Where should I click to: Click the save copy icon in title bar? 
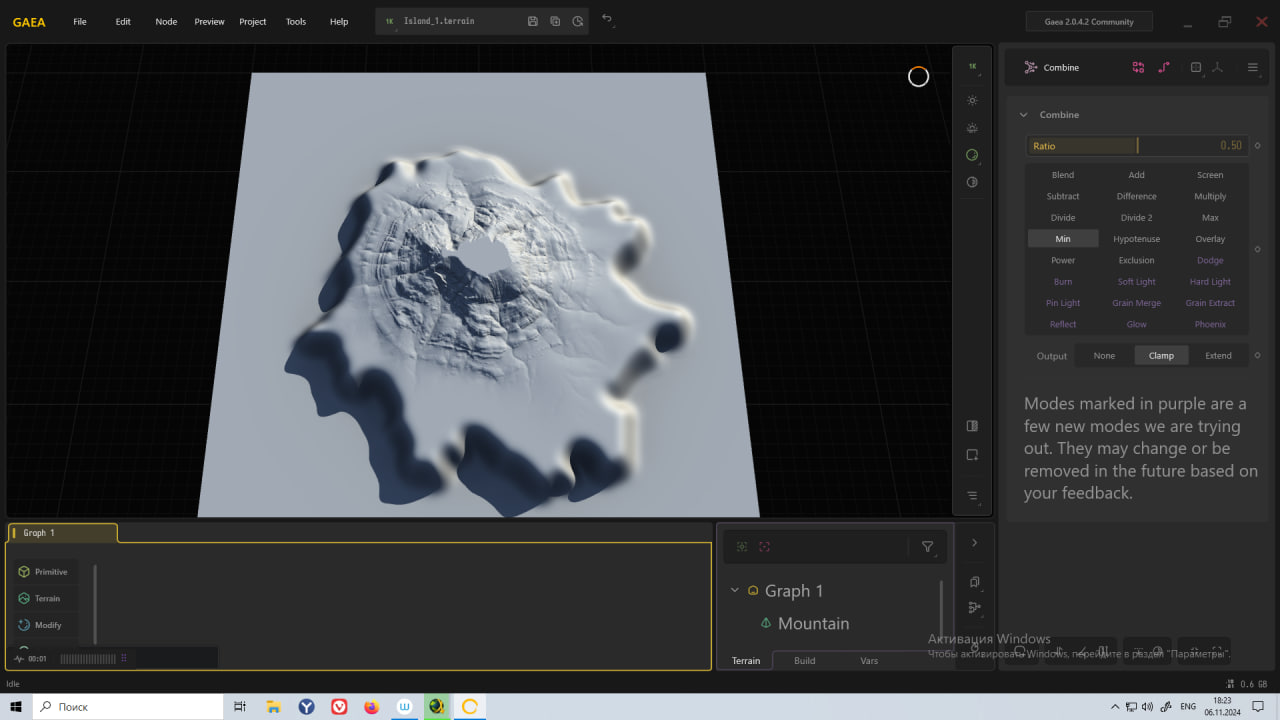coord(555,21)
